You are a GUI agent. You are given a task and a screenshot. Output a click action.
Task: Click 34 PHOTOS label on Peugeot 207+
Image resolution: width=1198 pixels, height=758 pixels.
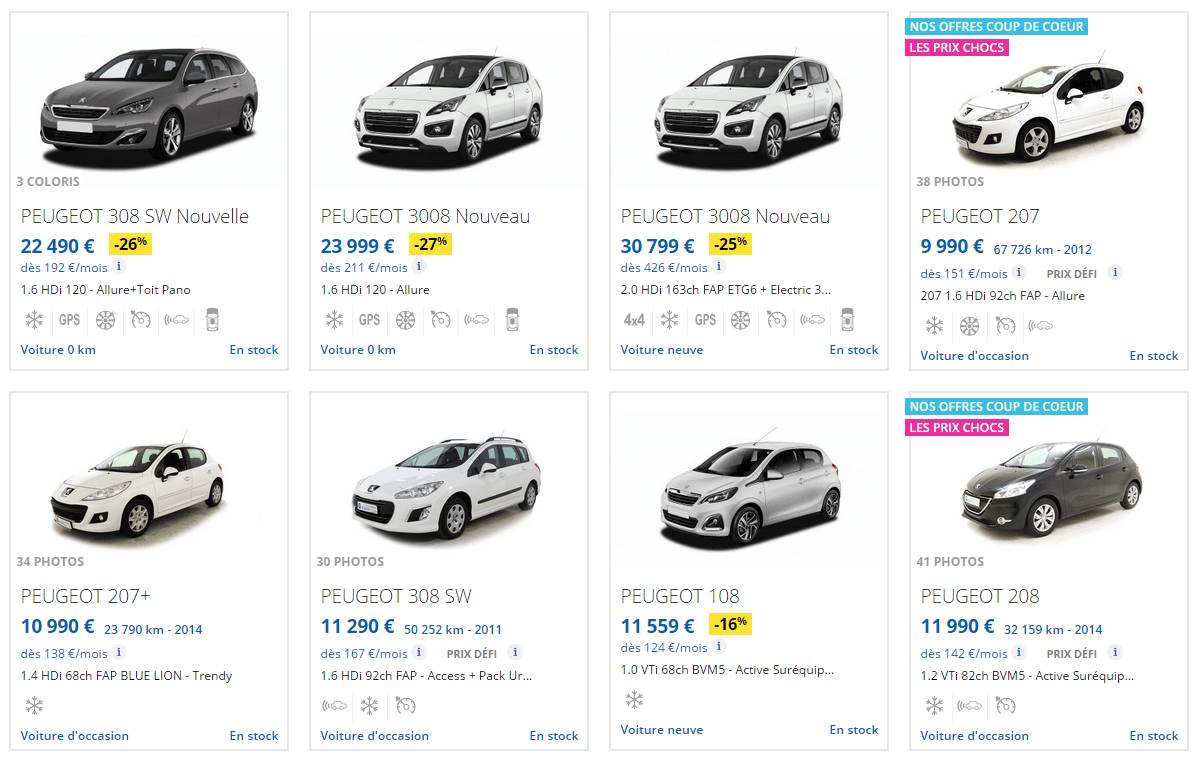click(50, 562)
